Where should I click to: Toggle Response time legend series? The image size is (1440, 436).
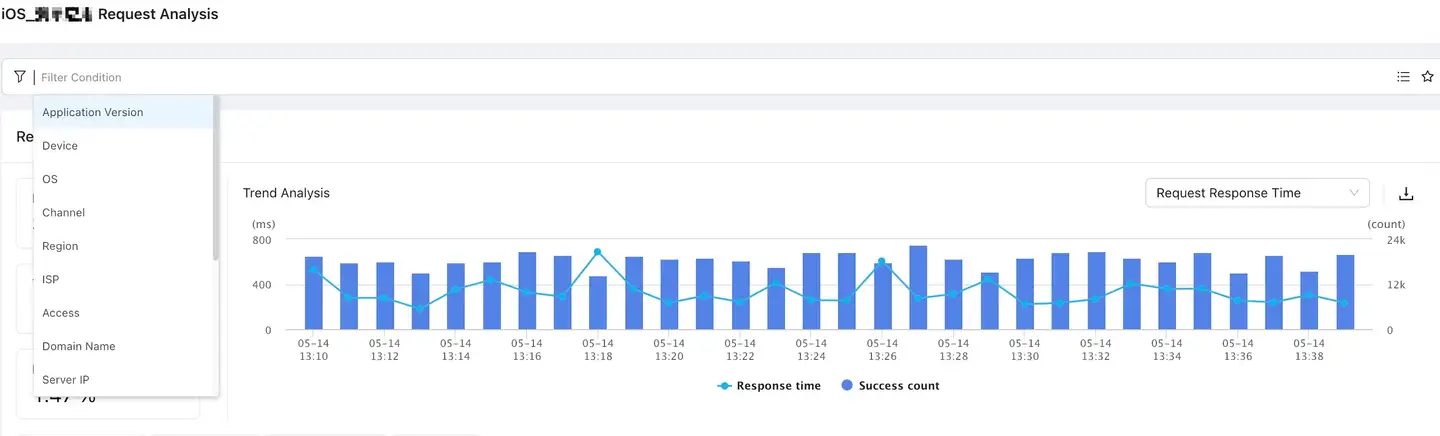(x=769, y=386)
